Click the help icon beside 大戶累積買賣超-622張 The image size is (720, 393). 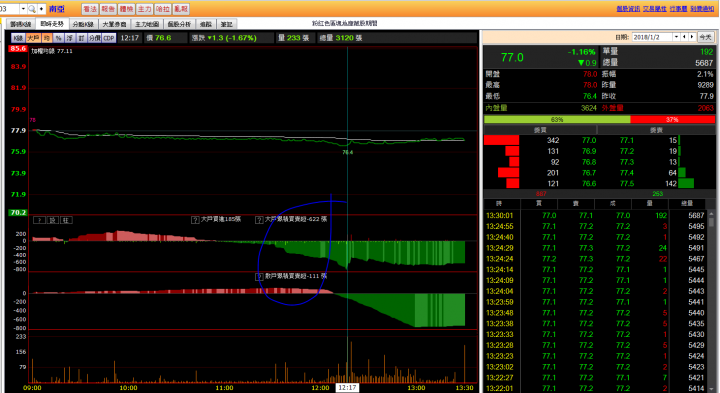point(259,220)
